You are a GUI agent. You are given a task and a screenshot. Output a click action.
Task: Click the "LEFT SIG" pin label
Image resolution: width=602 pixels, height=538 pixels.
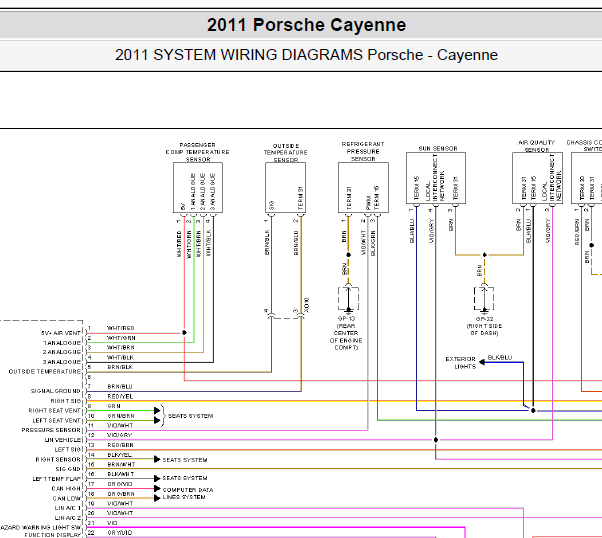click(x=68, y=450)
